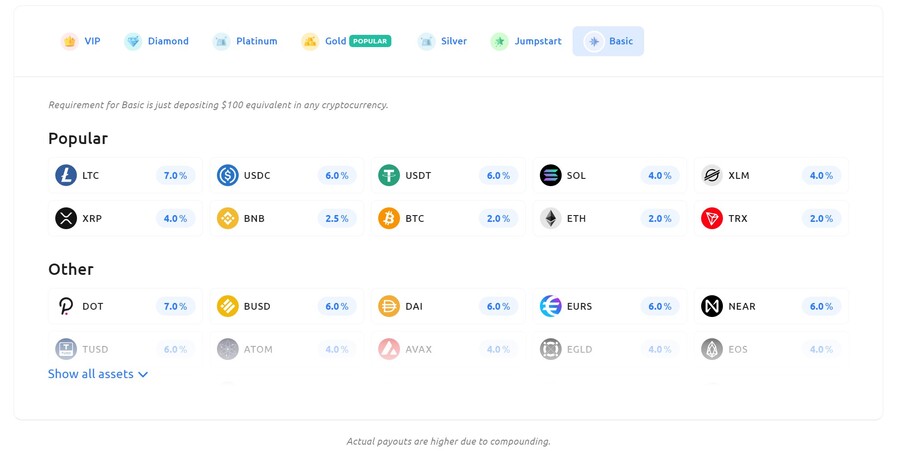Click the Bitcoin BTC coin icon
This screenshot has height=451, width=900.
pos(389,219)
